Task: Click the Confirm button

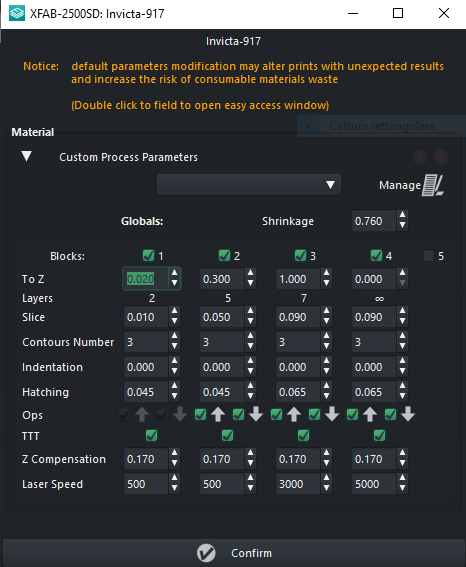Action: click(234, 553)
